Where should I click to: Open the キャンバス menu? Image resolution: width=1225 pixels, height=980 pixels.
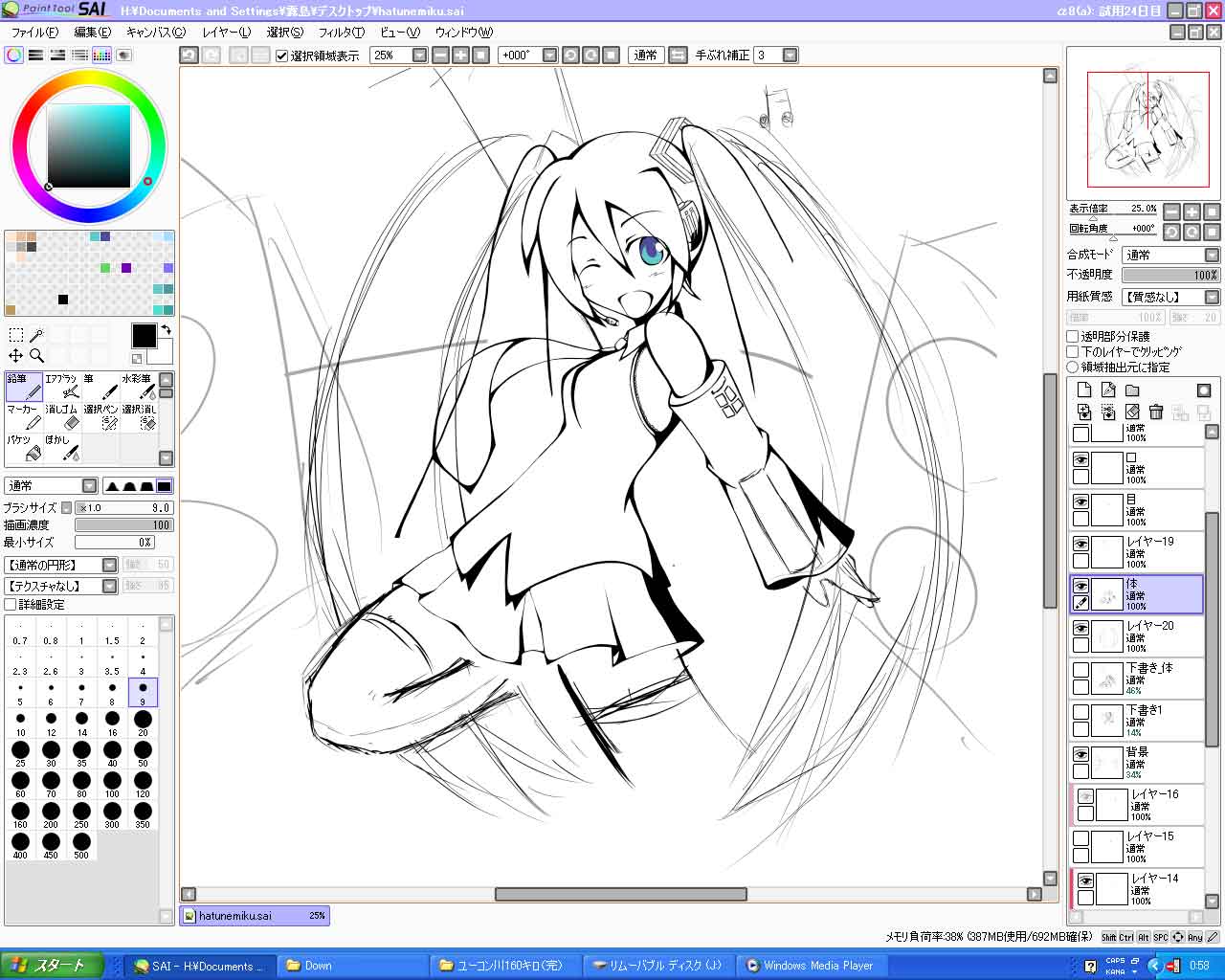pos(156,33)
